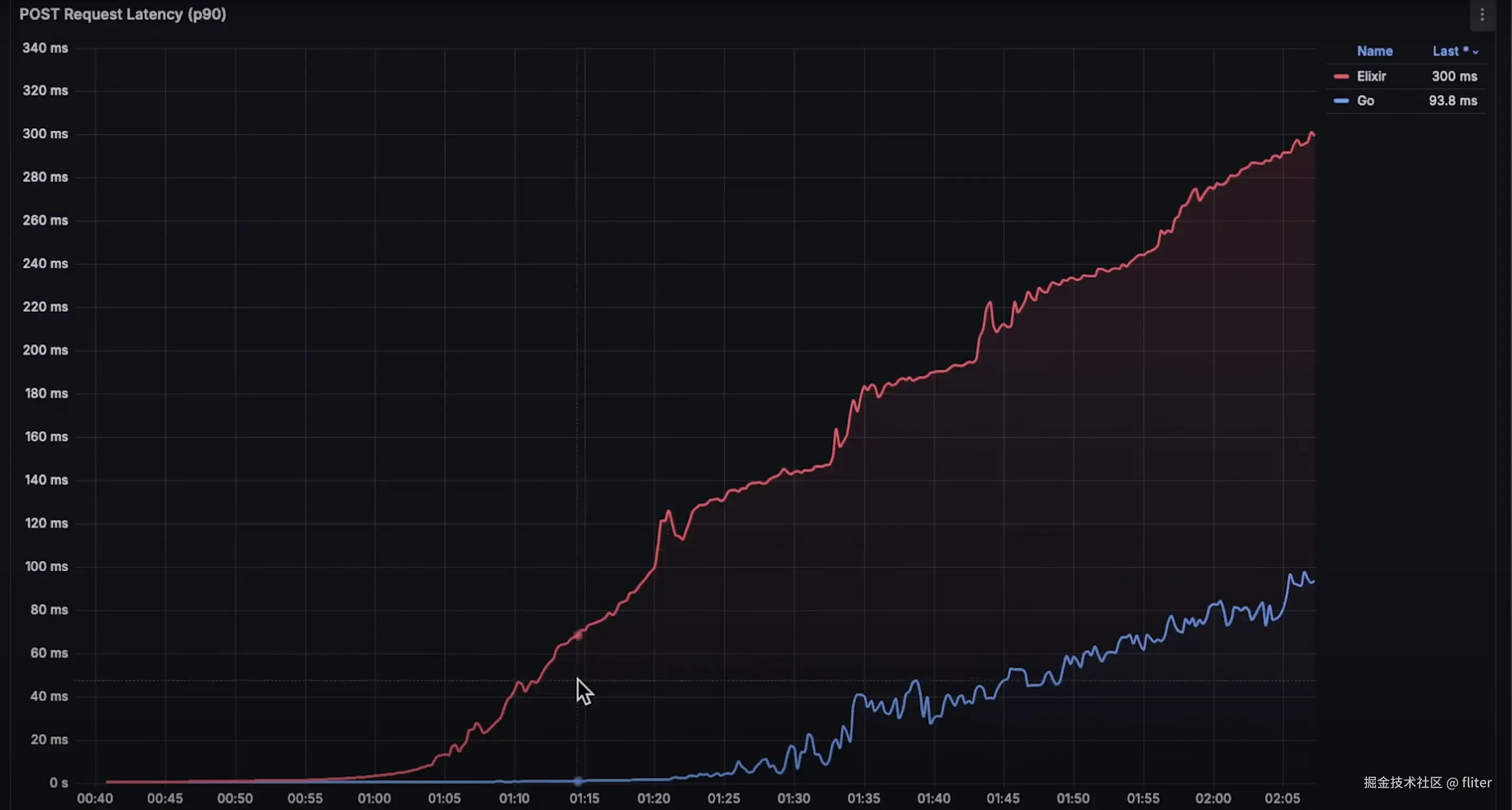
Task: Click the Elixir 300 ms legend value
Action: point(1454,76)
